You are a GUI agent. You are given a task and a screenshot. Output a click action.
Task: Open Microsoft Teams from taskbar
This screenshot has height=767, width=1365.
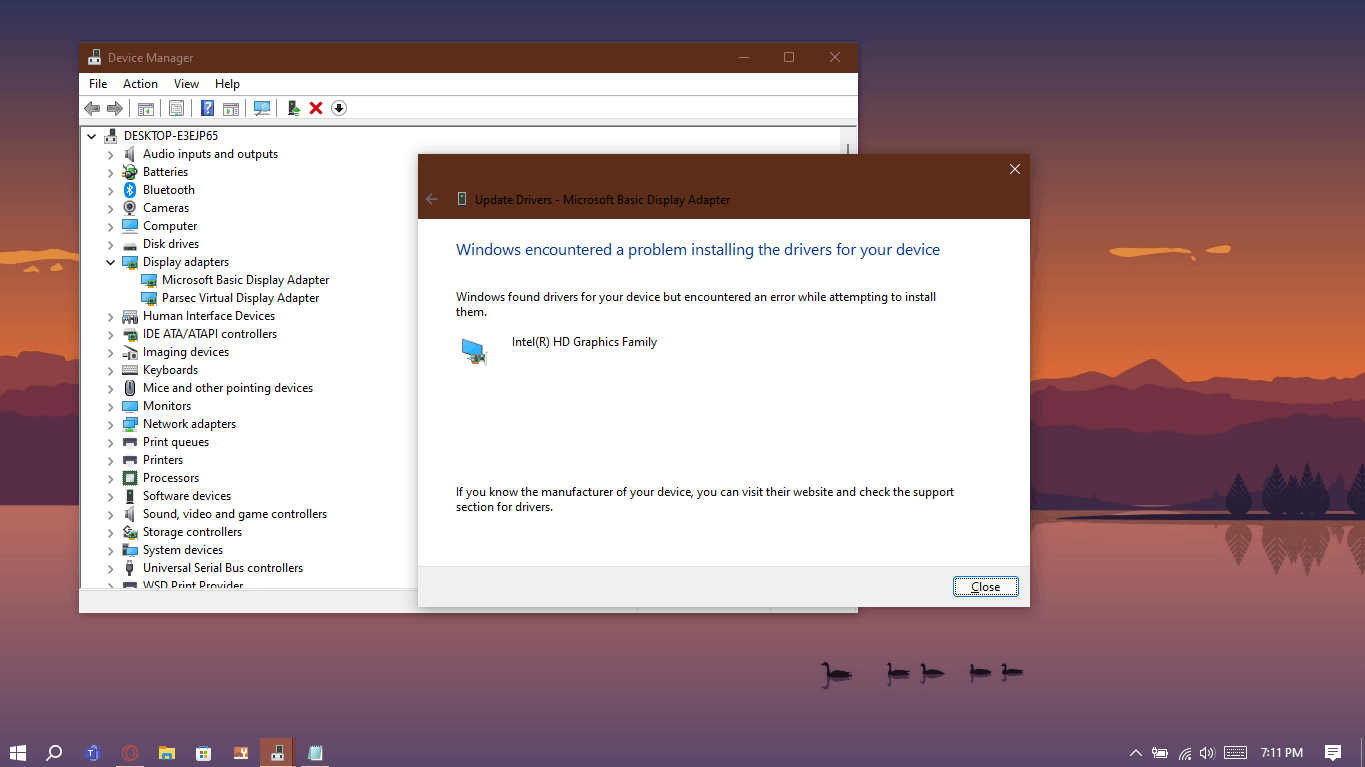93,752
